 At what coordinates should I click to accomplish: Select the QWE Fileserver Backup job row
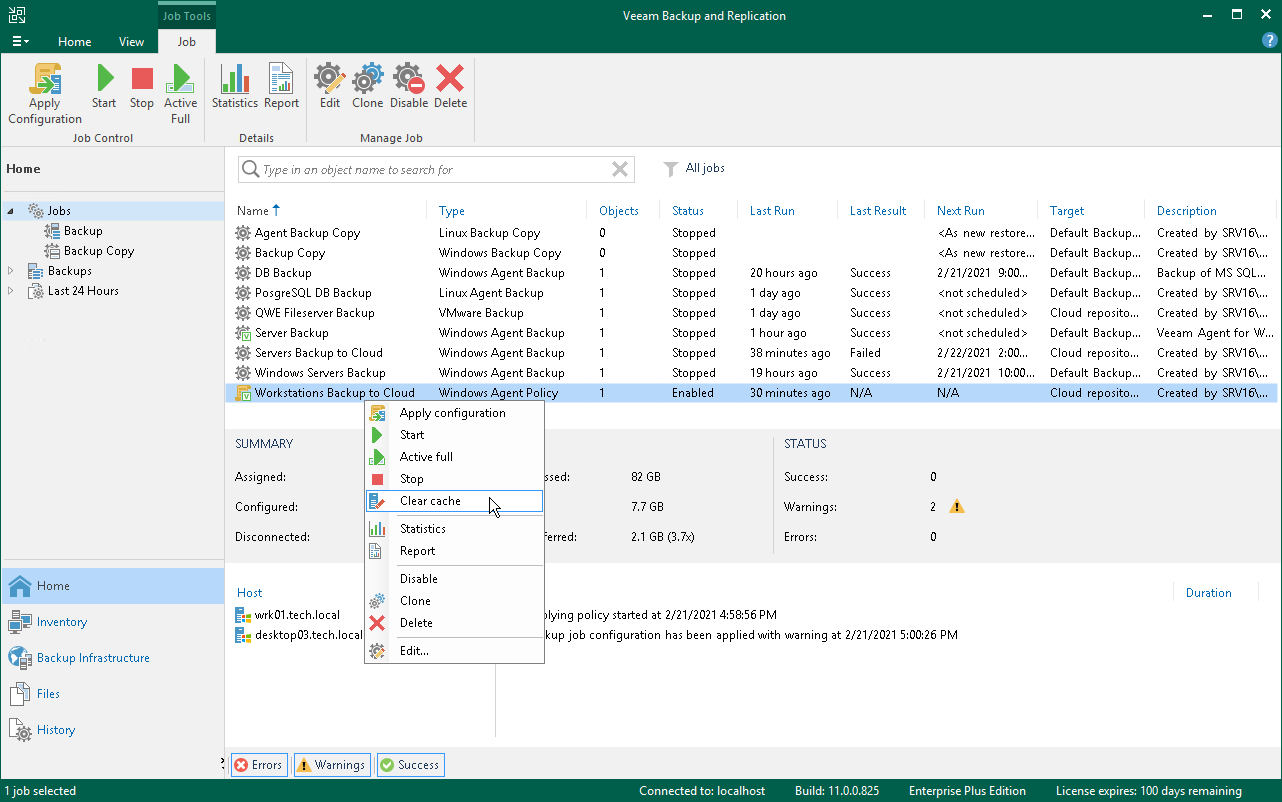752,313
